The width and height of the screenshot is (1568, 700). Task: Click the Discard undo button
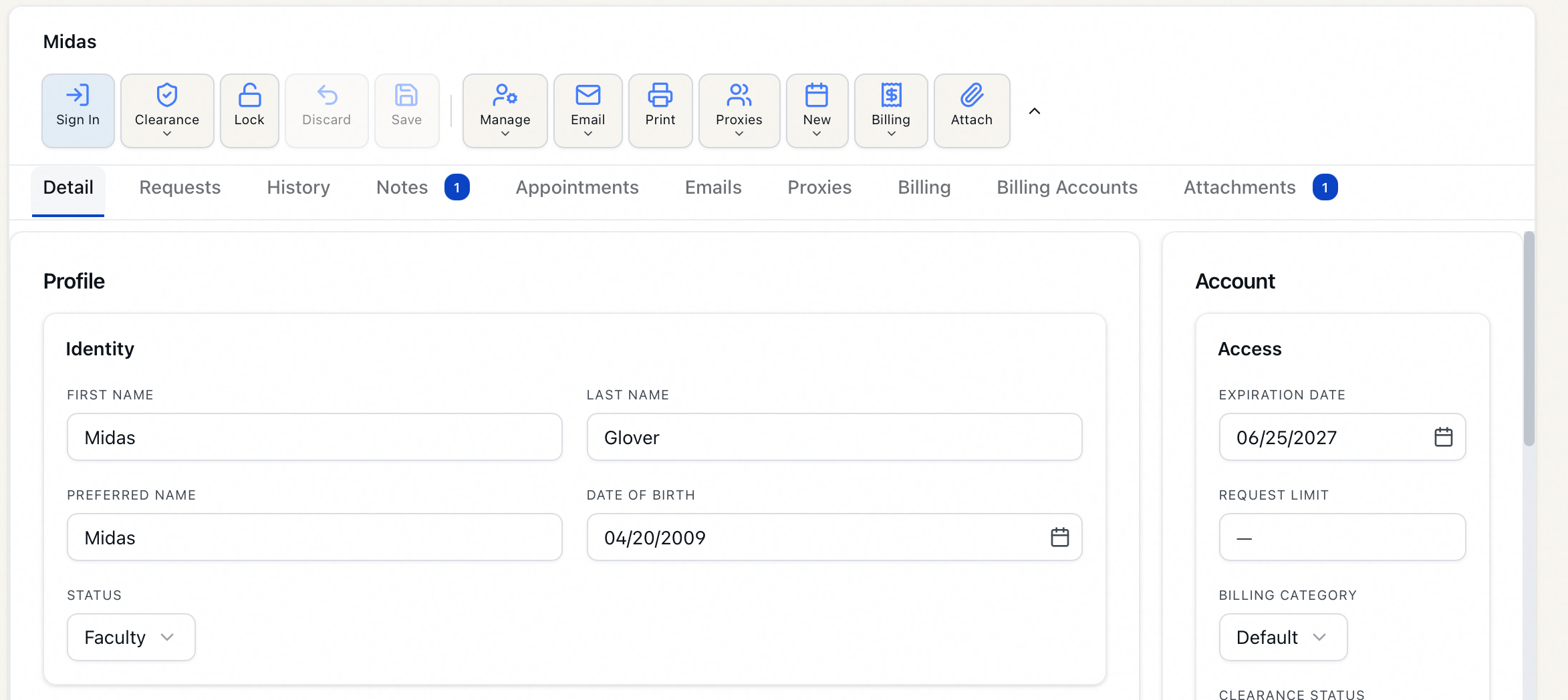(326, 110)
